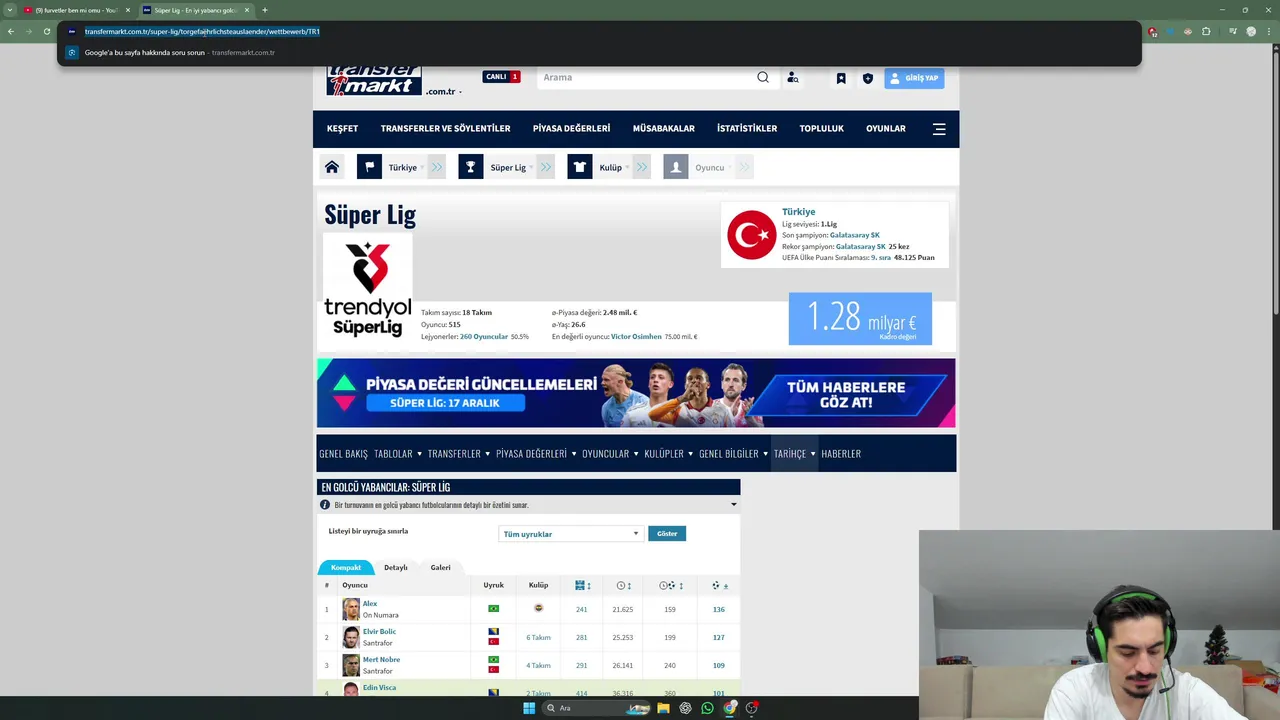
Task: Open ChatGPT icon in the taskbar
Action: tap(685, 708)
